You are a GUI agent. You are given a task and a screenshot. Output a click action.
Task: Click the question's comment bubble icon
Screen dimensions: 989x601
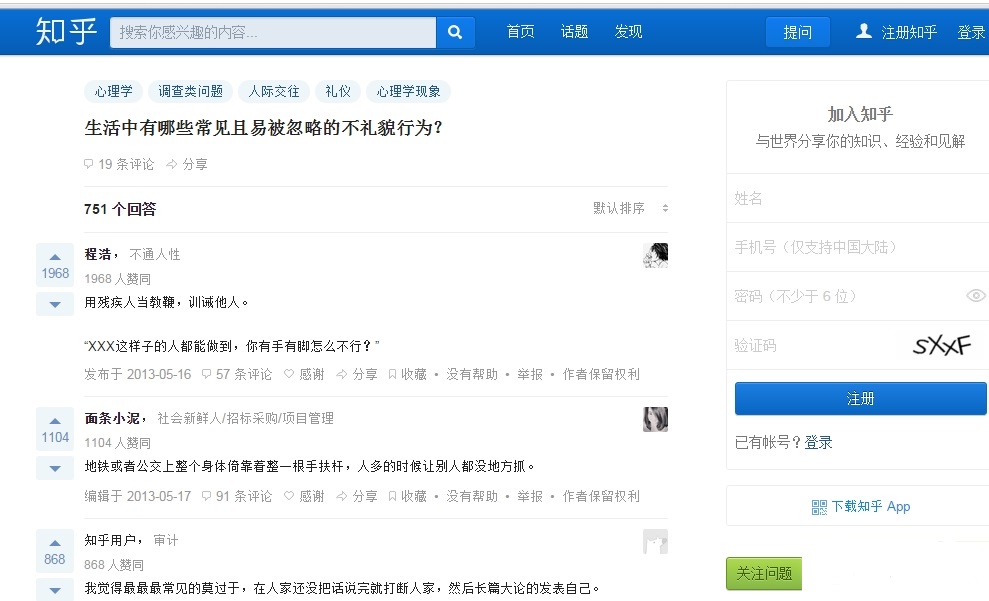click(x=88, y=164)
